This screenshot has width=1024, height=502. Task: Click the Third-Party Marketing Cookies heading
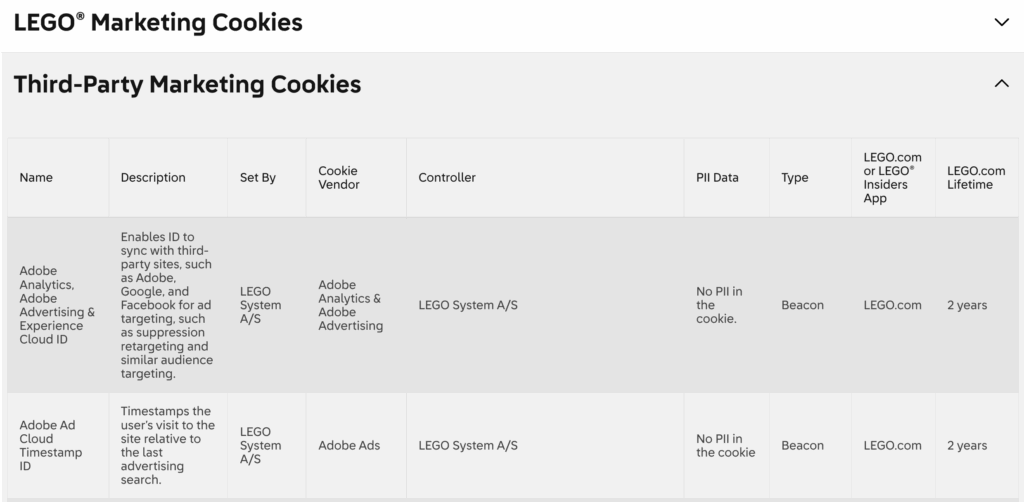coord(187,85)
